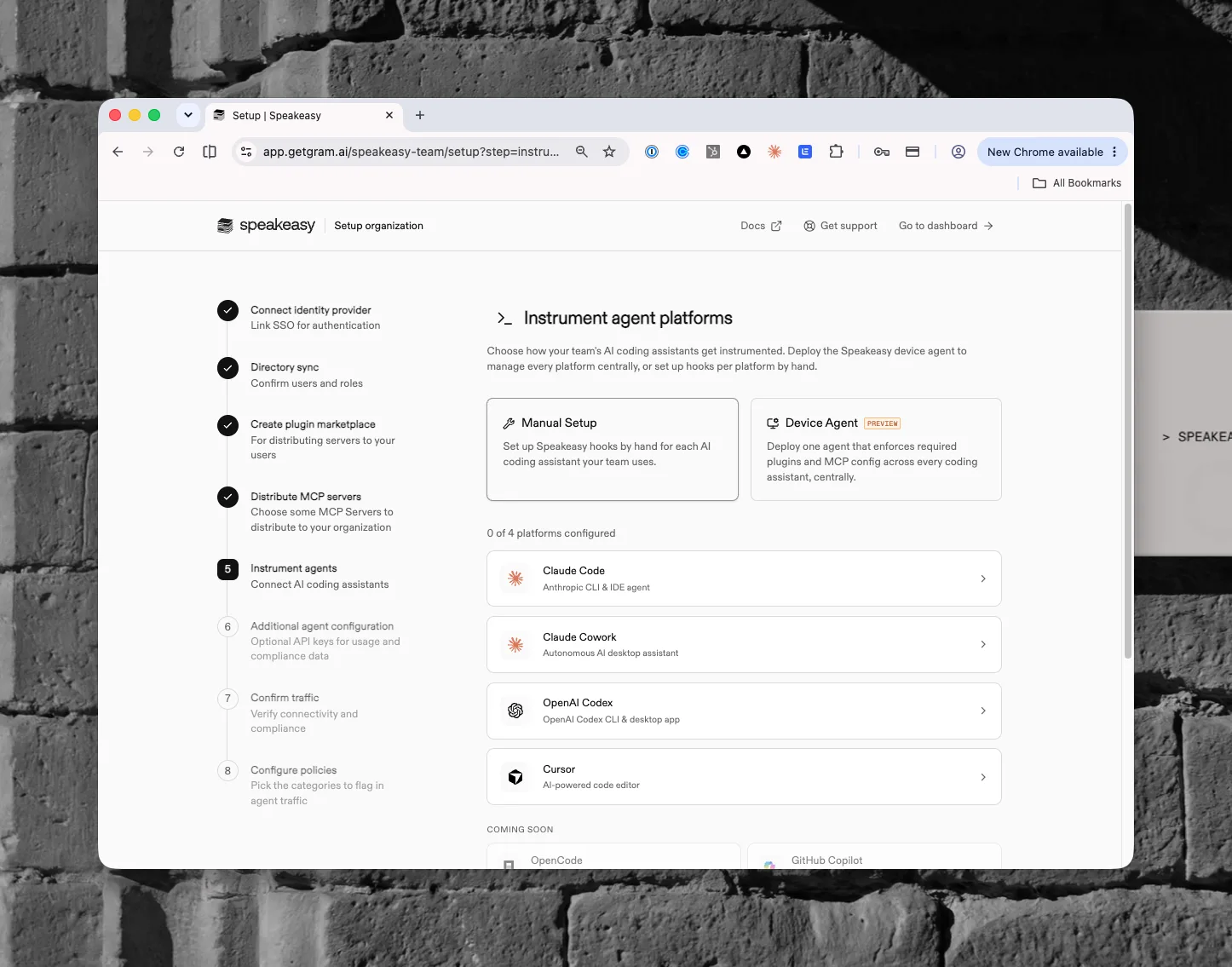This screenshot has height=967, width=1232.
Task: Open the Chrome side panel icon
Action: tap(210, 152)
